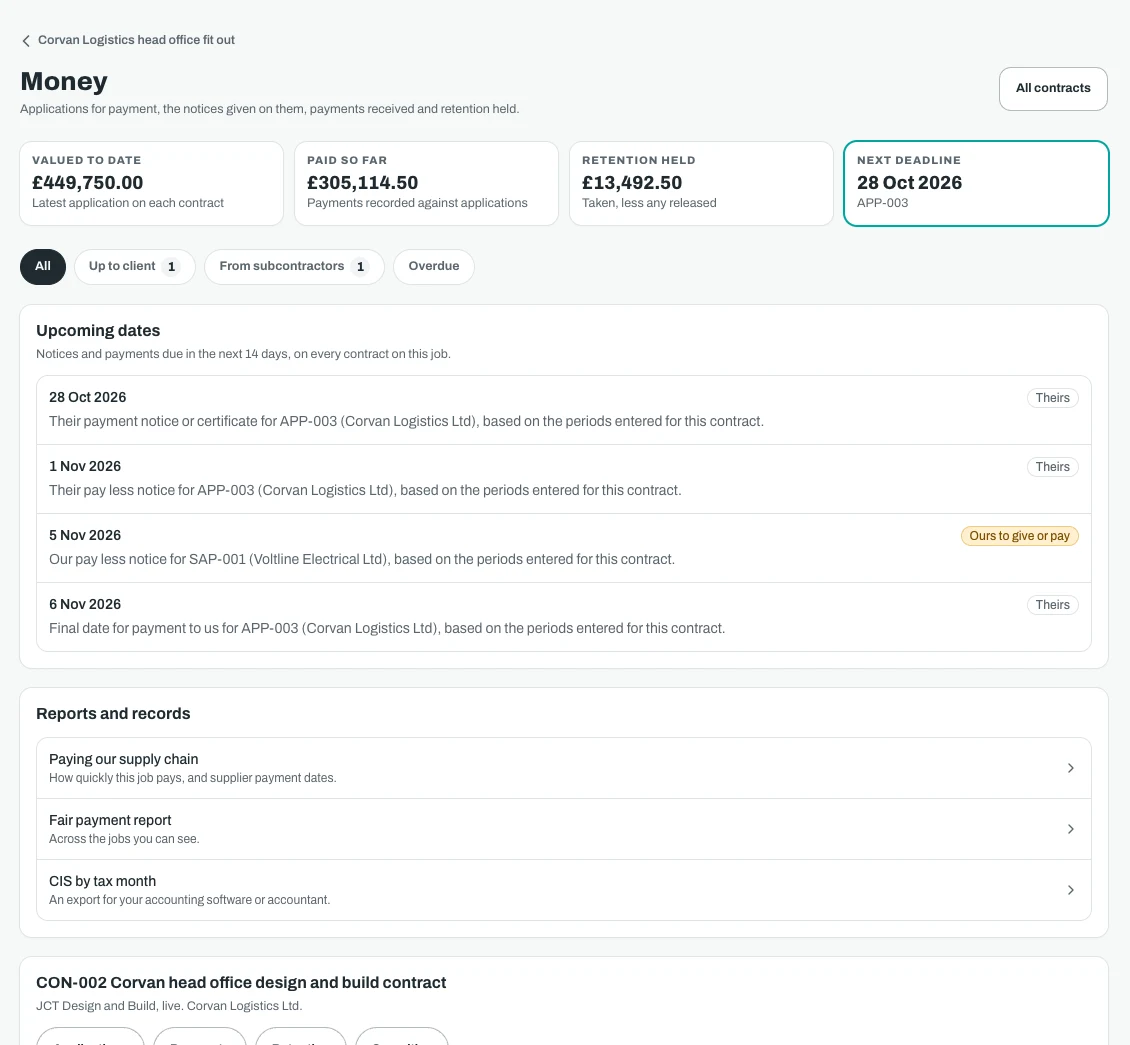Click the JCT Design and Build, live subtitle
1130x1045 pixels.
(169, 1006)
